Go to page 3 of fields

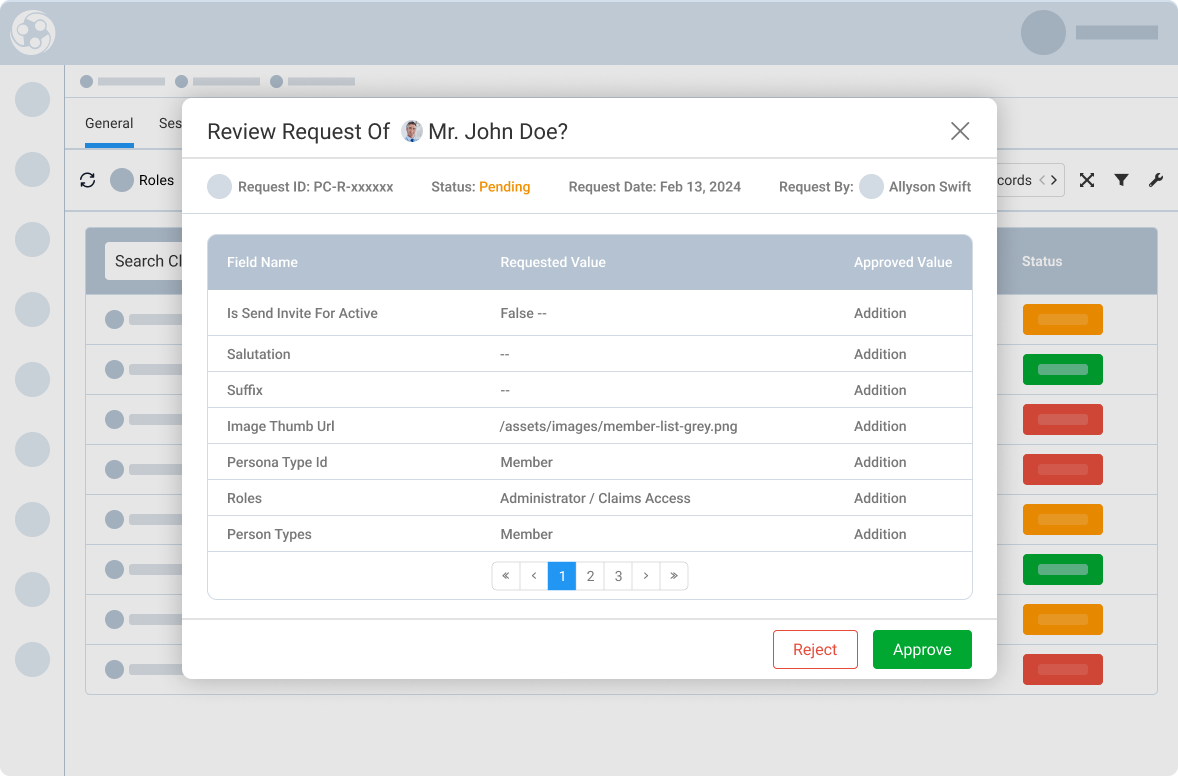(618, 576)
